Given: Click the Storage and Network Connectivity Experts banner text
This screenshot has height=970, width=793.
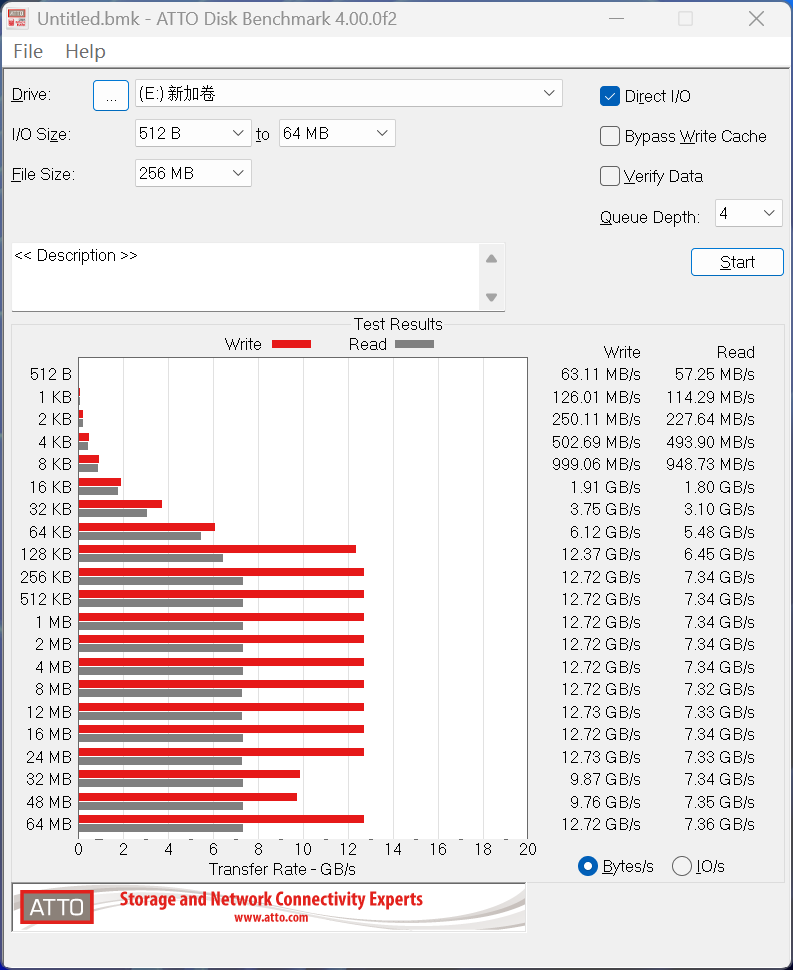Looking at the screenshot, I should pyautogui.click(x=271, y=899).
